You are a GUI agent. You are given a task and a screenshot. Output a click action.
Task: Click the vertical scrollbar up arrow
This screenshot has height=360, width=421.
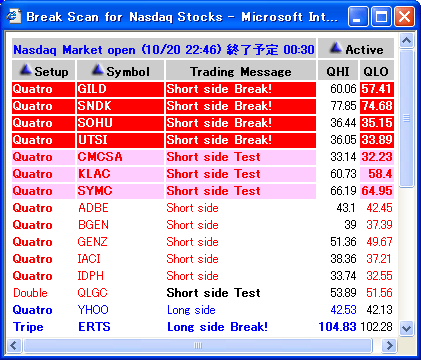(x=406, y=41)
